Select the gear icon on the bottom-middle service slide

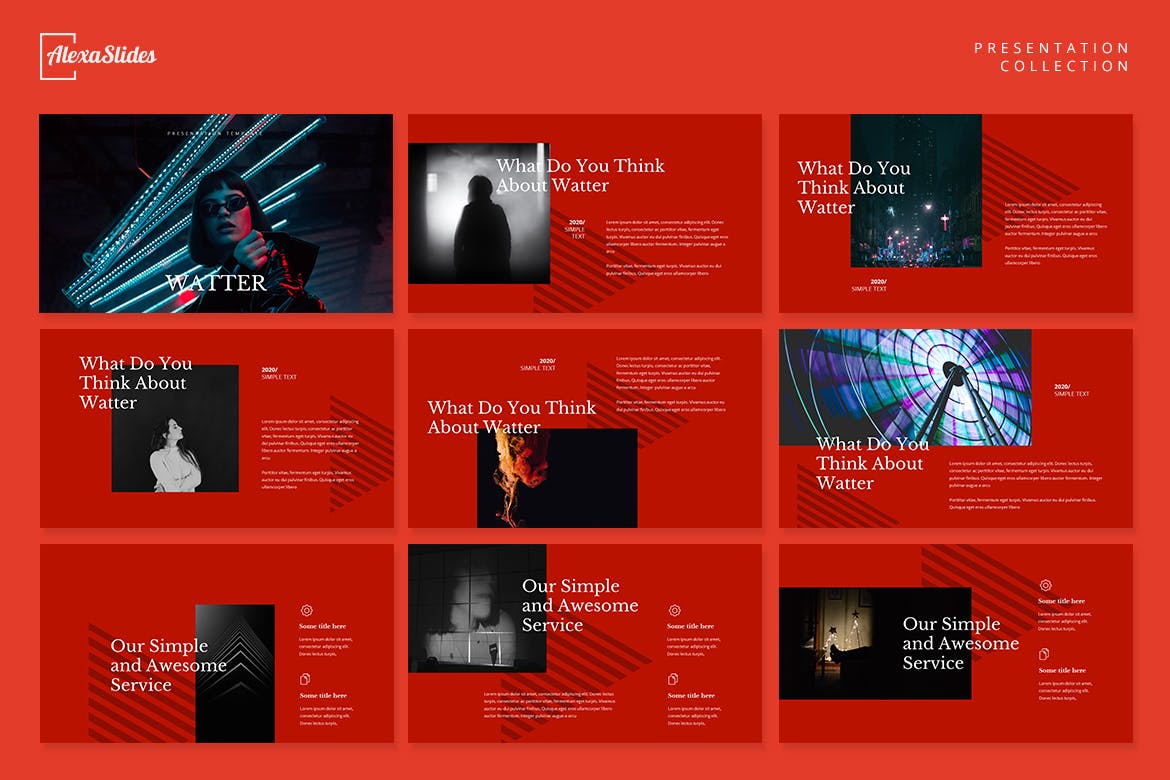click(675, 610)
